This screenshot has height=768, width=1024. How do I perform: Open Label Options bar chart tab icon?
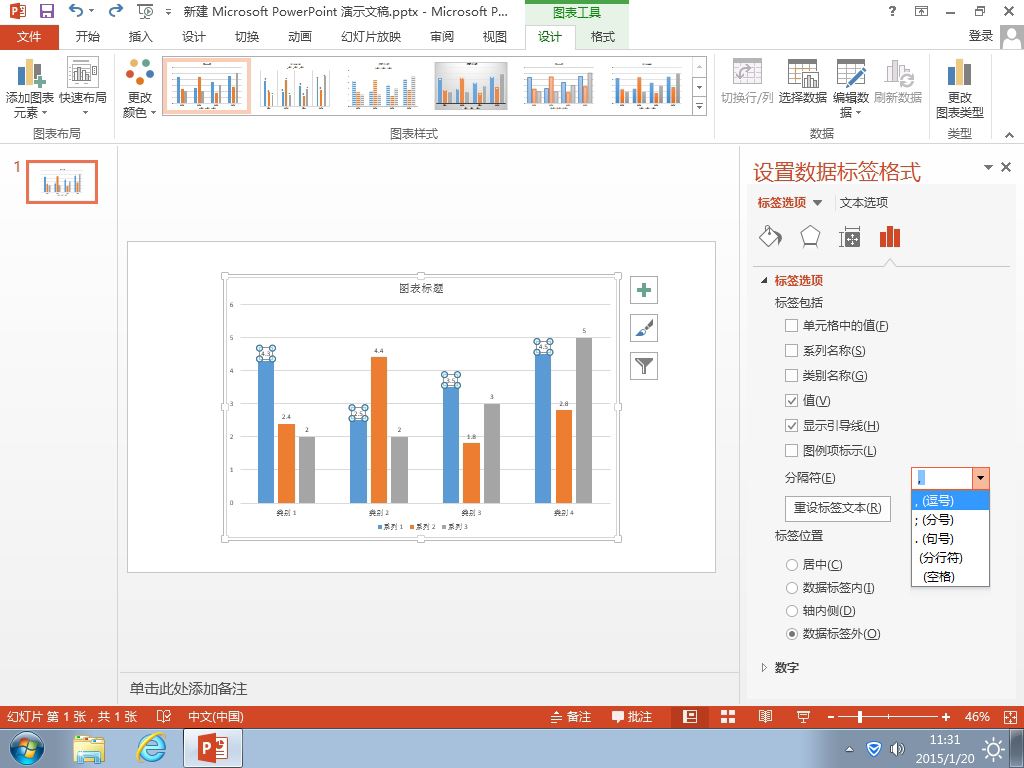(889, 236)
